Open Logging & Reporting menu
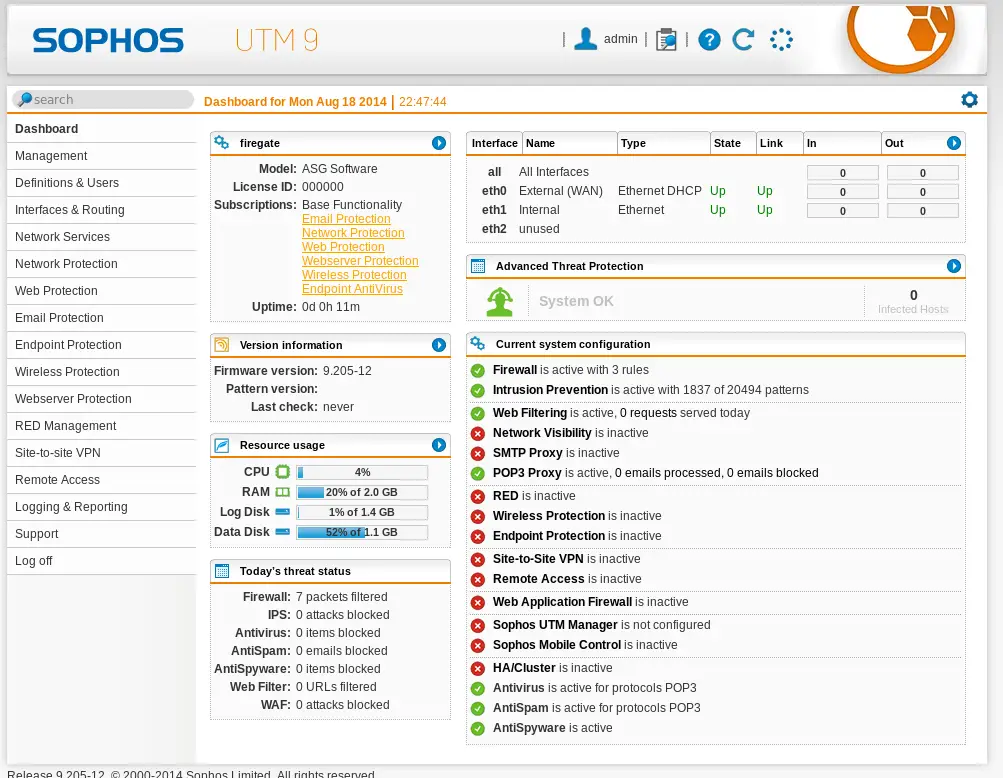The image size is (1003, 778). [101, 506]
